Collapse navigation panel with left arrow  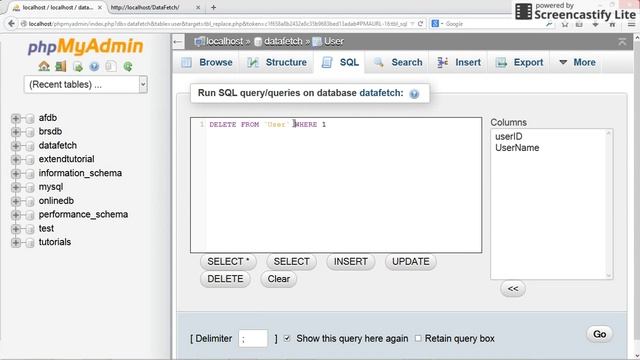(178, 42)
